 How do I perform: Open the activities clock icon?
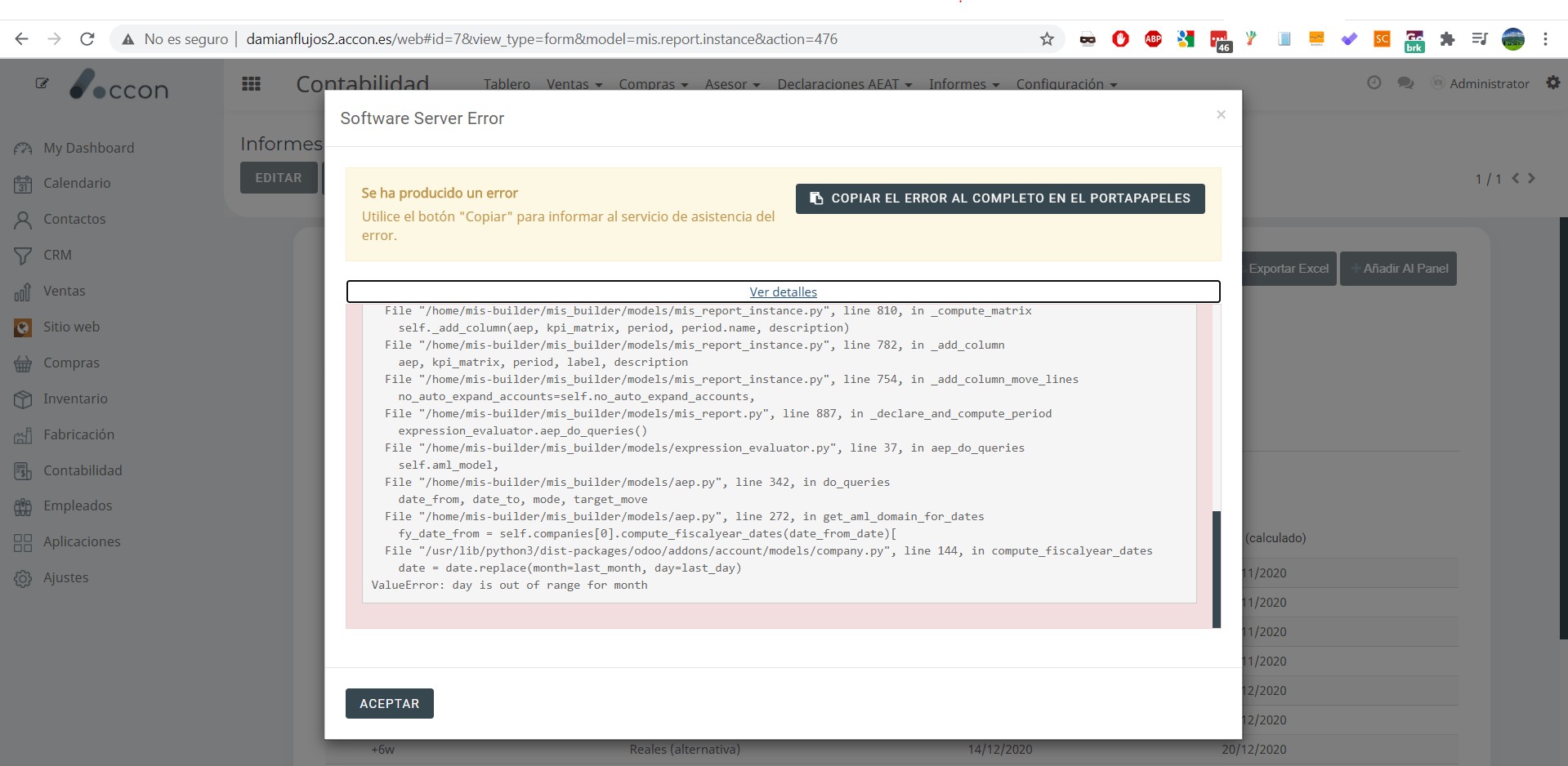tap(1374, 83)
